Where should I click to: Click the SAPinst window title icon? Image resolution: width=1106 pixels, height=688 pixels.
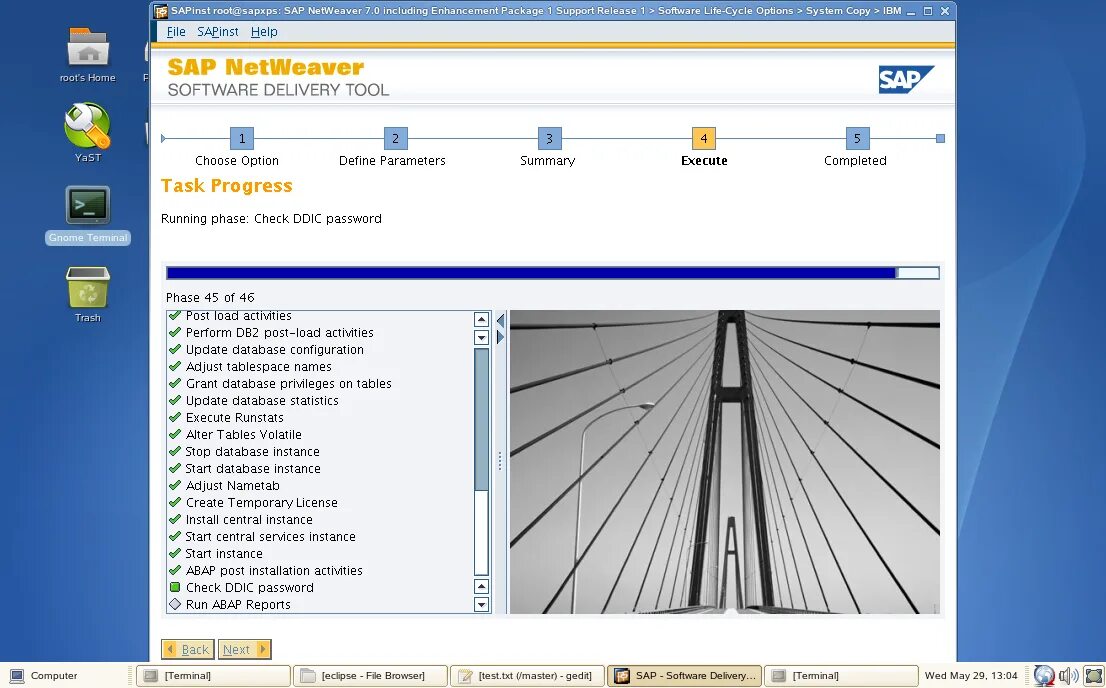click(161, 11)
